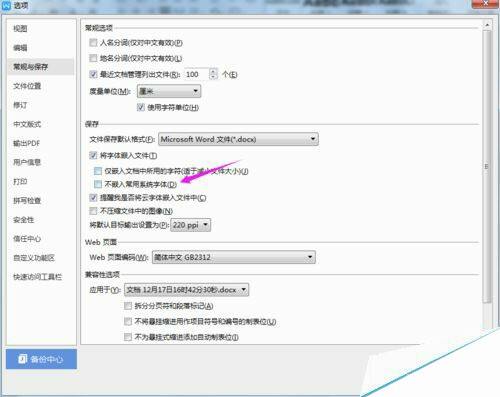Enable 不嵌入常用系统字体 checkbox
The height and width of the screenshot is (397, 500).
point(98,184)
